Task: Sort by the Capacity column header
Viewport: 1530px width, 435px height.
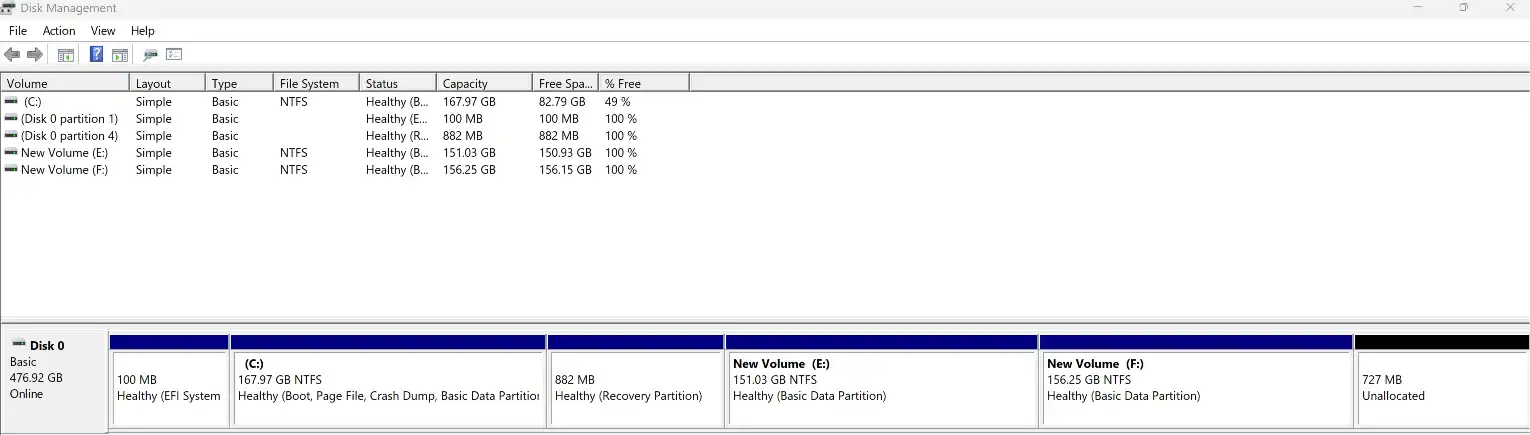Action: tap(484, 83)
